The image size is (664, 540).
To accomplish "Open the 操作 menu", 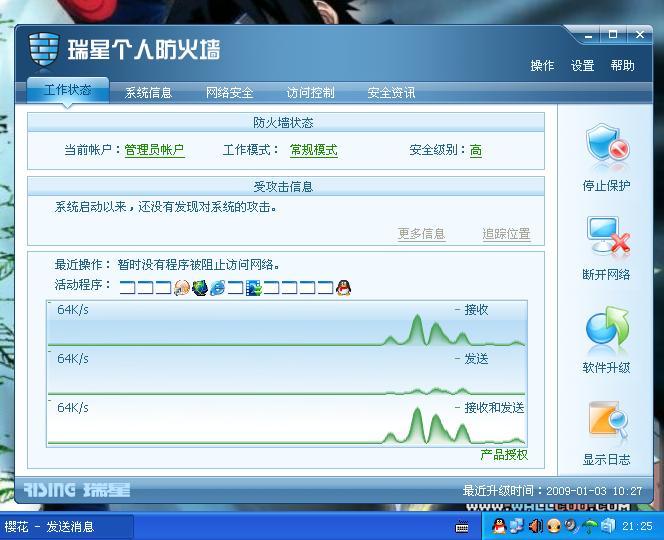I will (542, 66).
